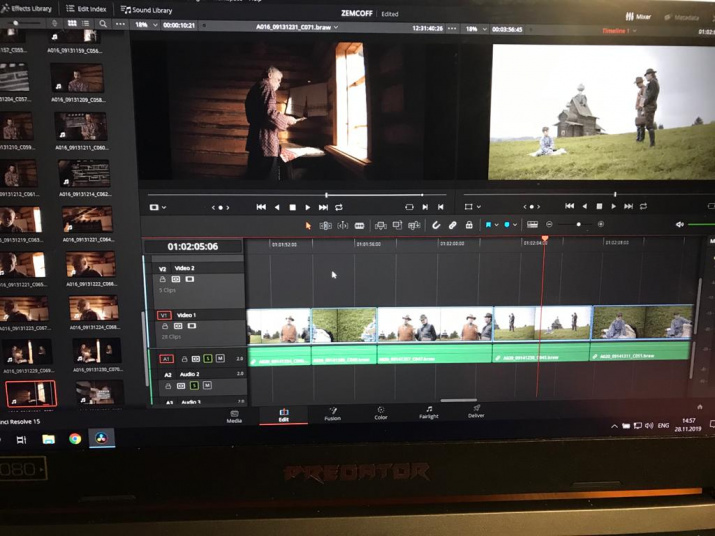Show the Mixer panel
Image resolution: width=715 pixels, height=536 pixels.
point(638,17)
